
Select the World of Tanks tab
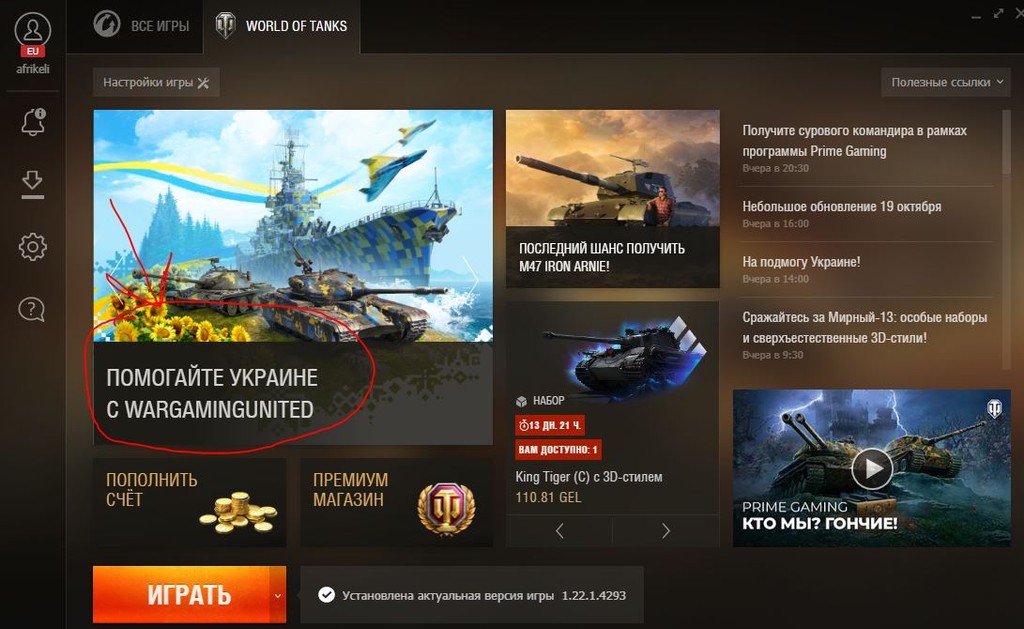[281, 26]
